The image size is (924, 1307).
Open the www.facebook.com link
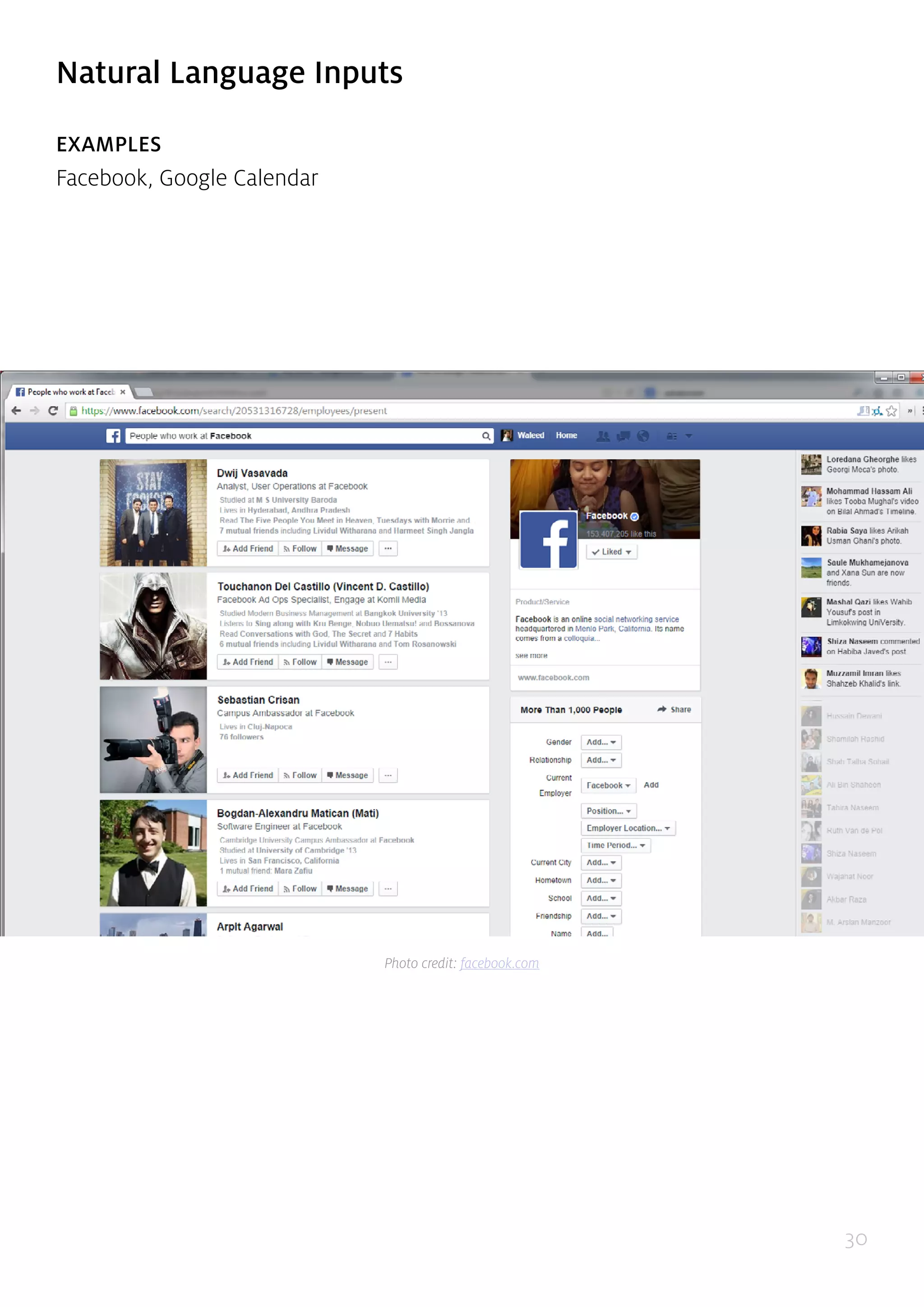[553, 678]
